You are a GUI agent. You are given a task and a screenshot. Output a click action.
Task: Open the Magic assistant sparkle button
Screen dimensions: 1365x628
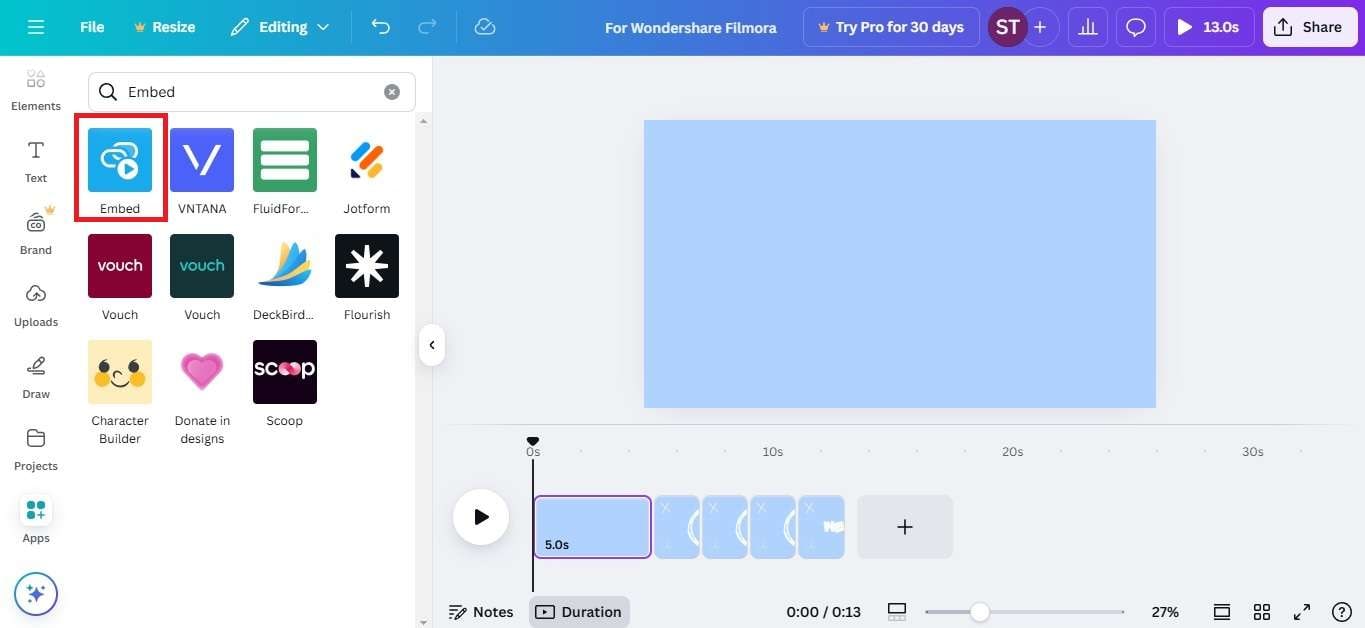click(36, 594)
